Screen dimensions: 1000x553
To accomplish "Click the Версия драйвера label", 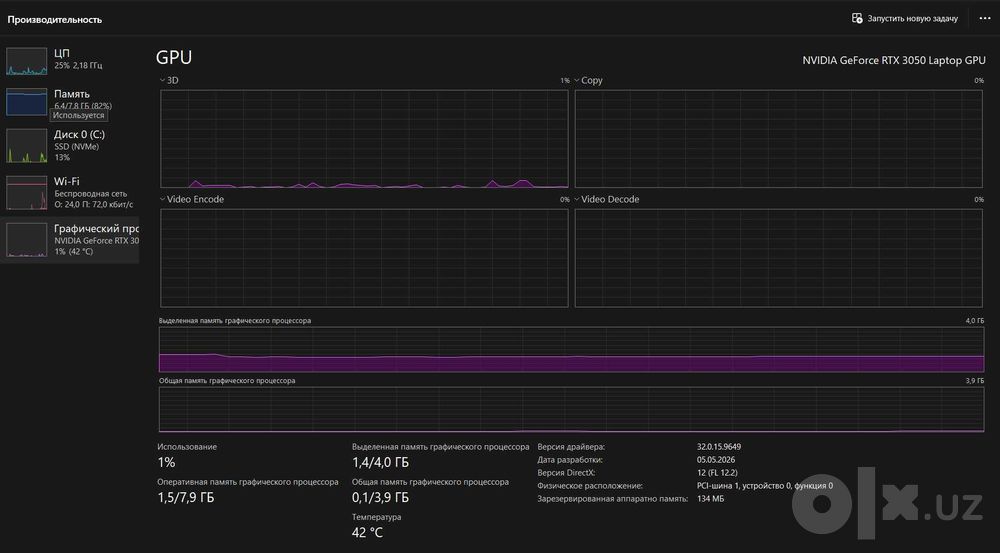I will click(571, 447).
